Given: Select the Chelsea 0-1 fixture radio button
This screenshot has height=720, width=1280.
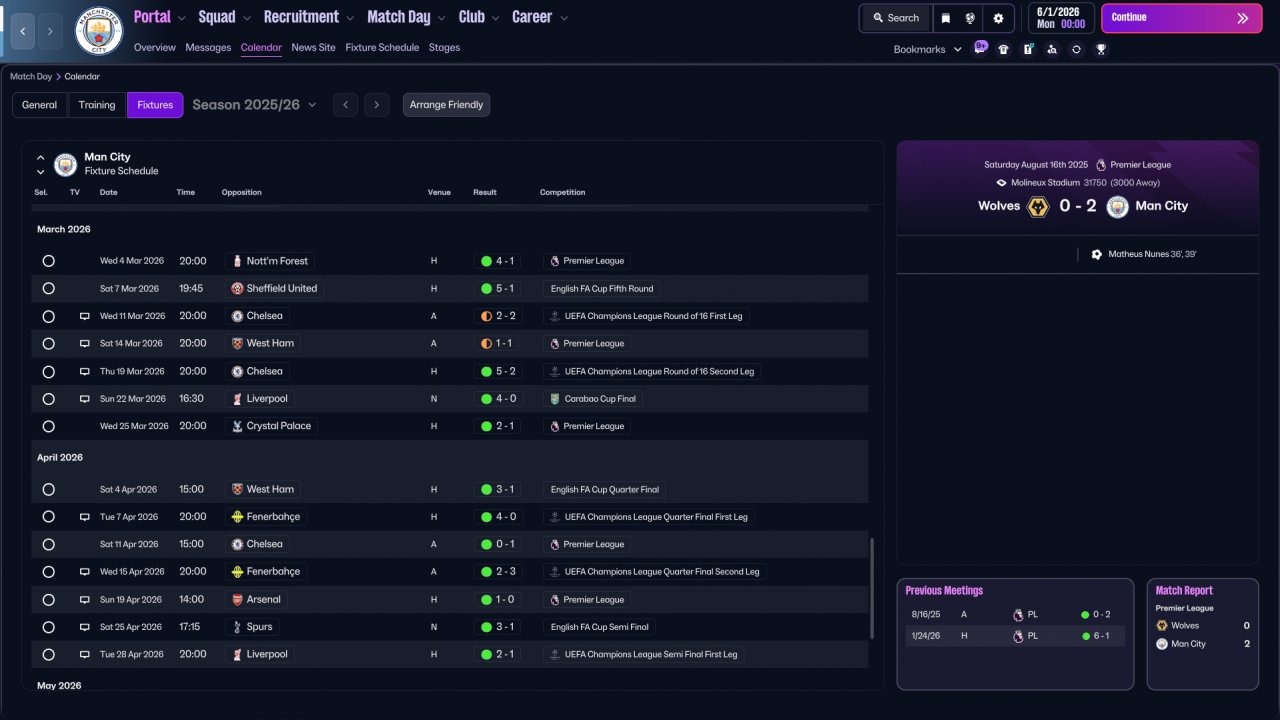Looking at the screenshot, I should pos(48,545).
